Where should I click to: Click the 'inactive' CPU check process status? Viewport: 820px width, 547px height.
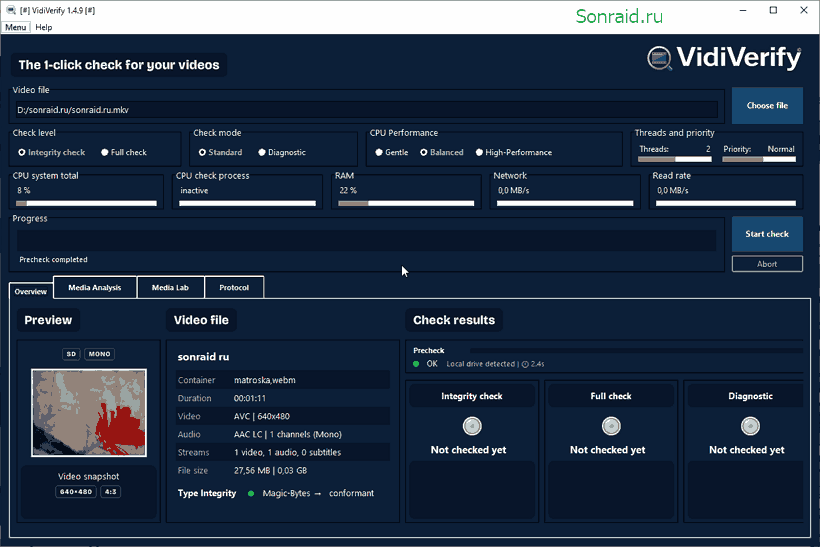(194, 190)
